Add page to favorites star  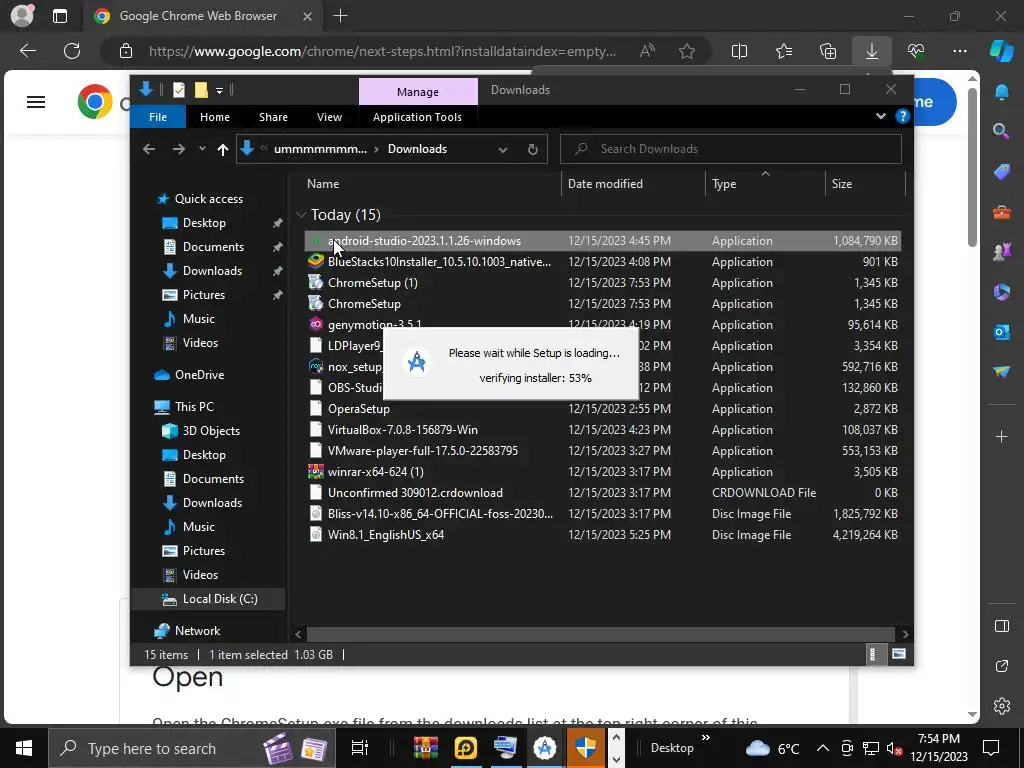(x=686, y=51)
